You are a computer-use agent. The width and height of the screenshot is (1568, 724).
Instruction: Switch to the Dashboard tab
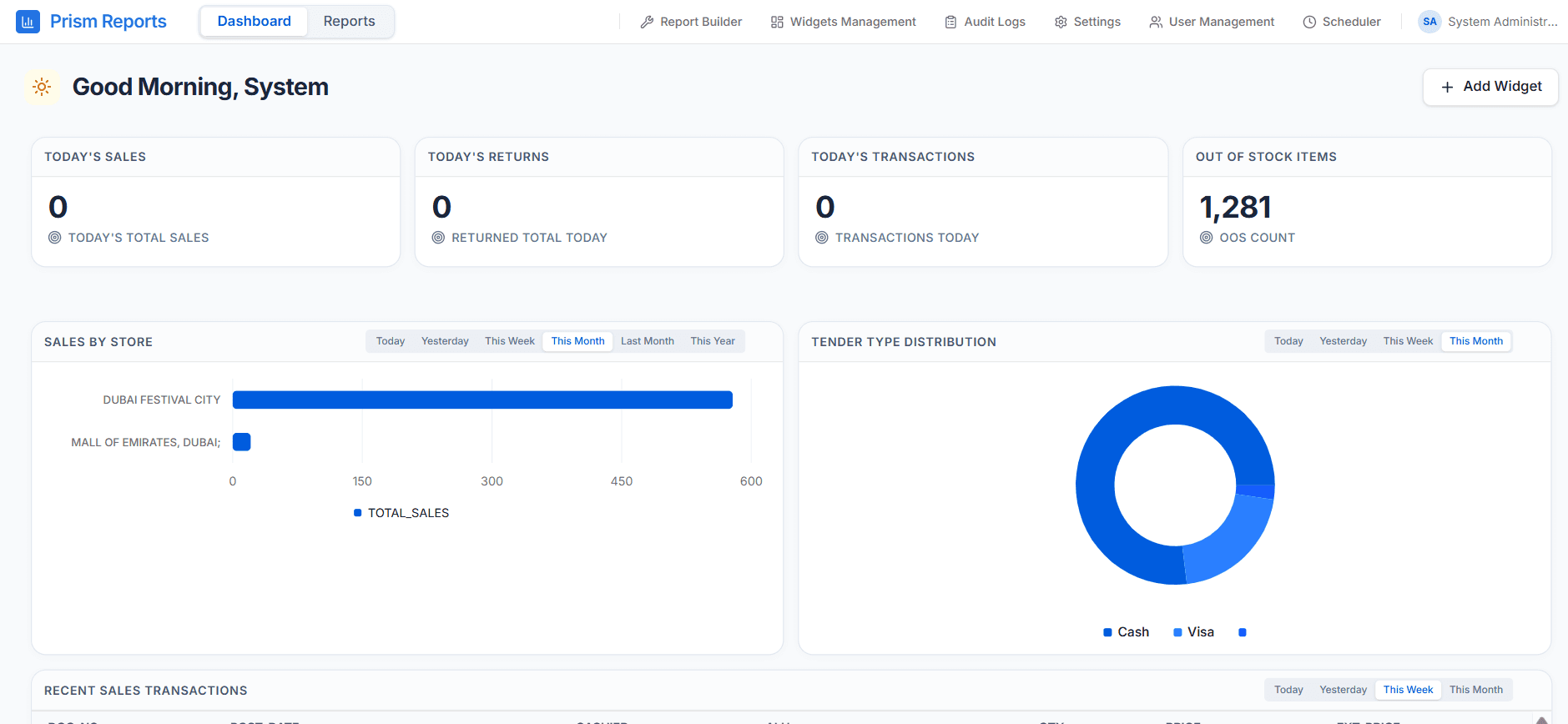(x=255, y=22)
